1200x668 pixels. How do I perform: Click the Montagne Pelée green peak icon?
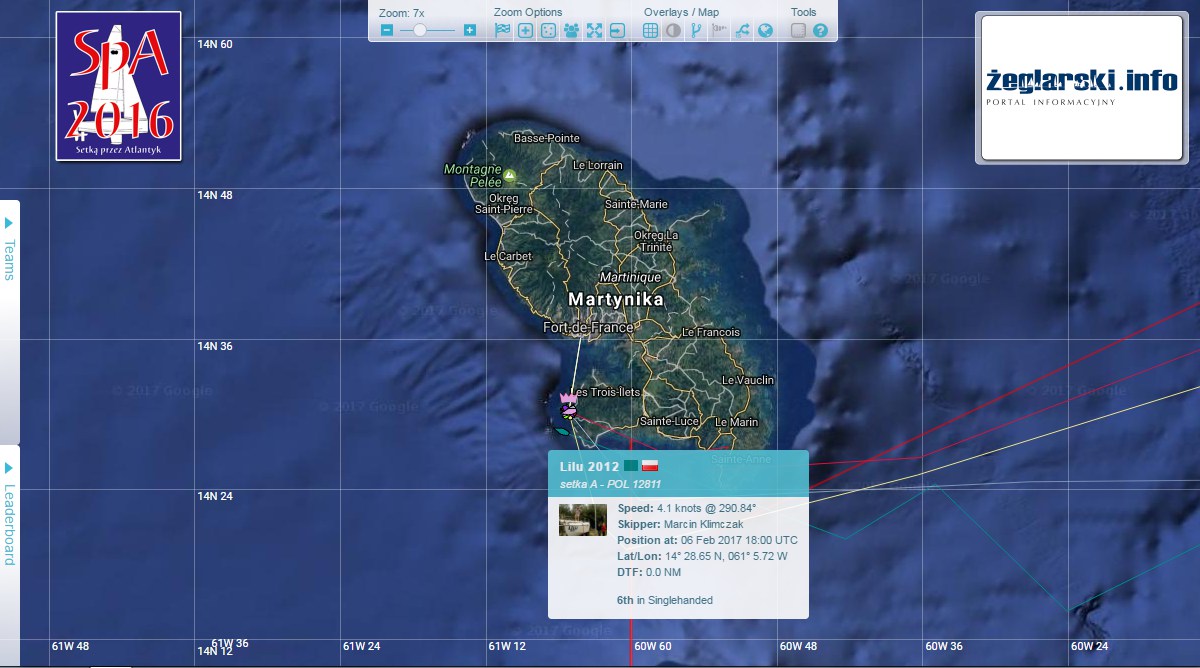pos(510,176)
